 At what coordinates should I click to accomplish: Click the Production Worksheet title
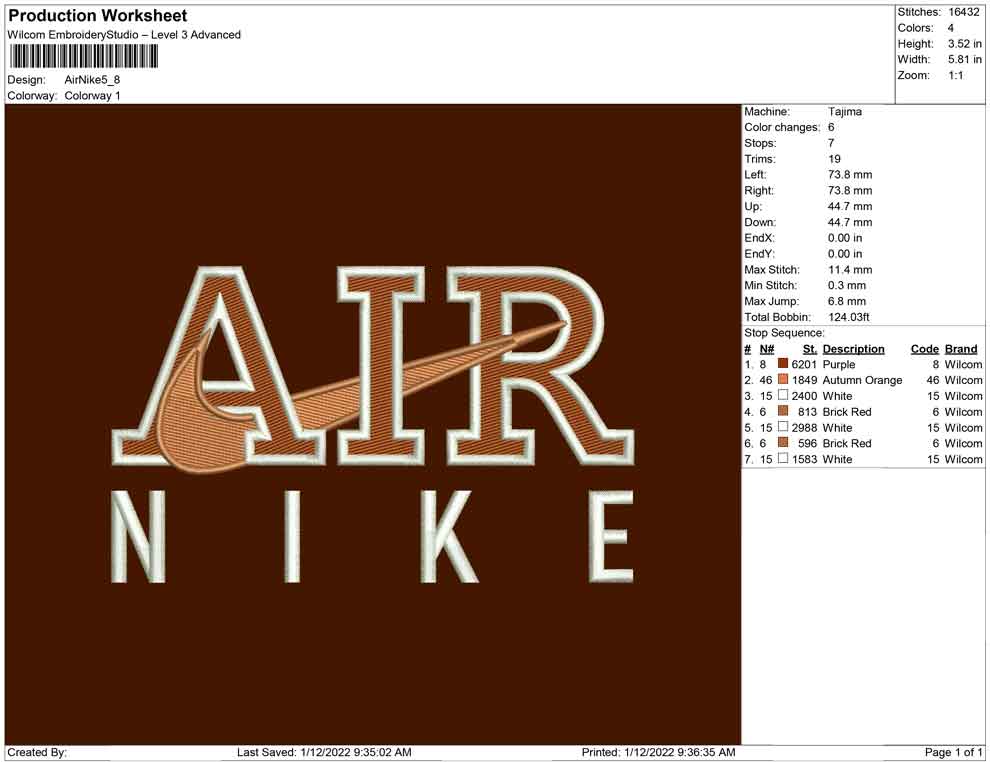98,16
